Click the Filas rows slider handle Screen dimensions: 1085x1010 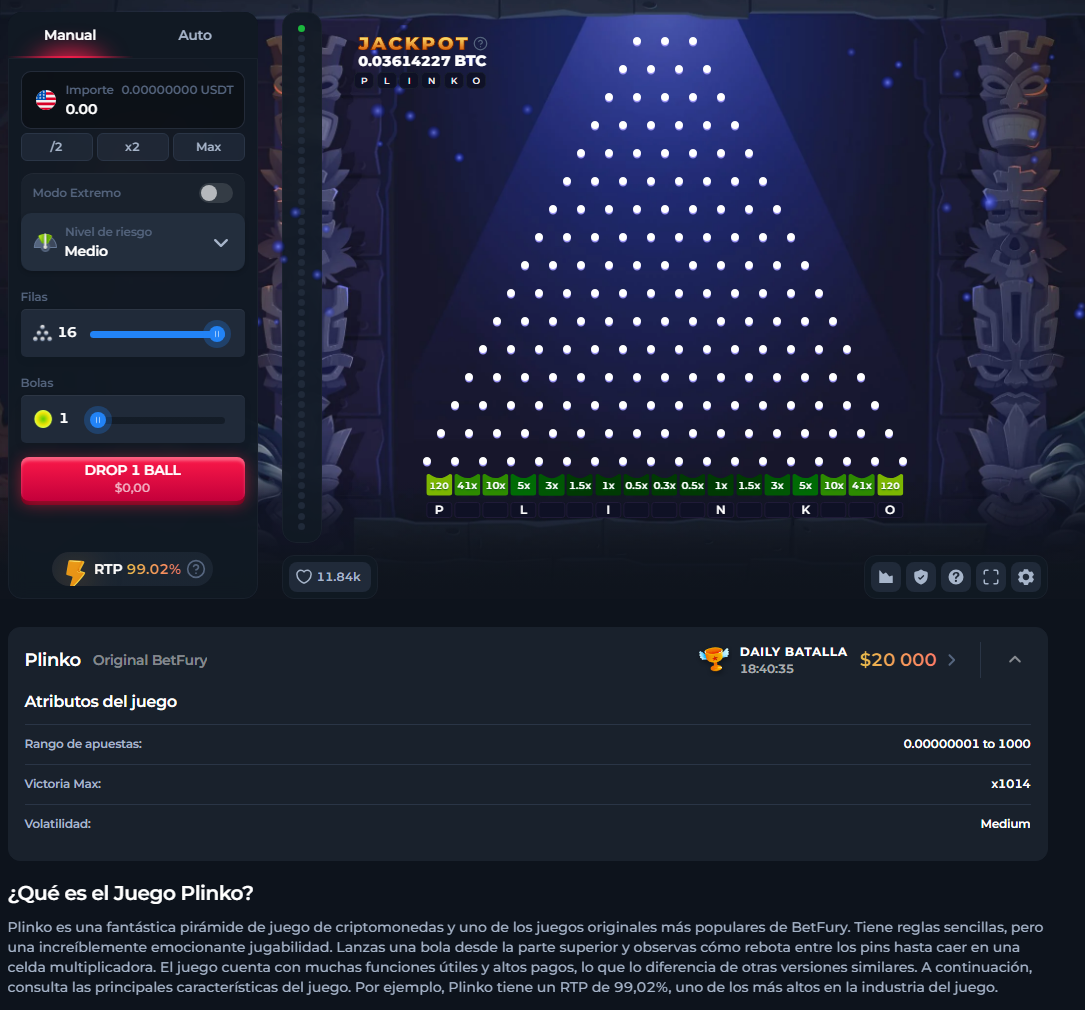(x=217, y=334)
